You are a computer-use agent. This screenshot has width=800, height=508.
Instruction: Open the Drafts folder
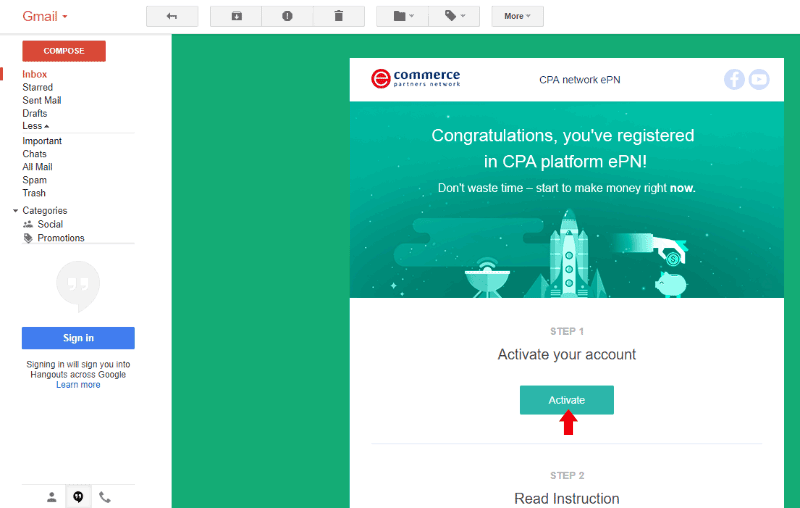tap(35, 113)
